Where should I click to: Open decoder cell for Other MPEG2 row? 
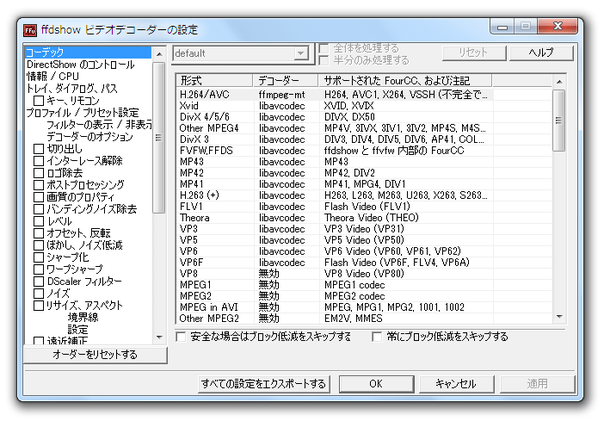287,319
